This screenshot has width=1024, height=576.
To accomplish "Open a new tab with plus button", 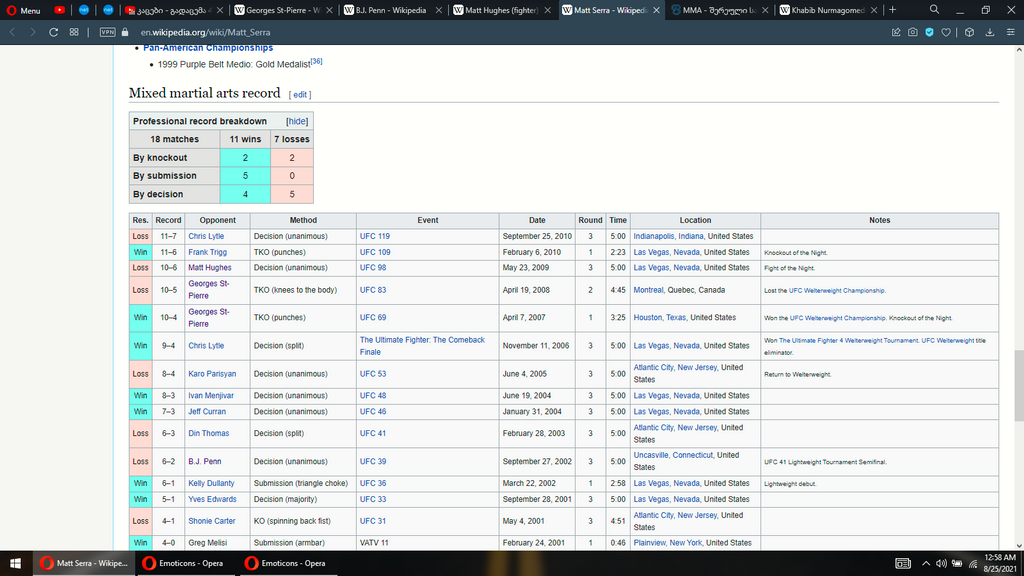I will click(x=892, y=10).
